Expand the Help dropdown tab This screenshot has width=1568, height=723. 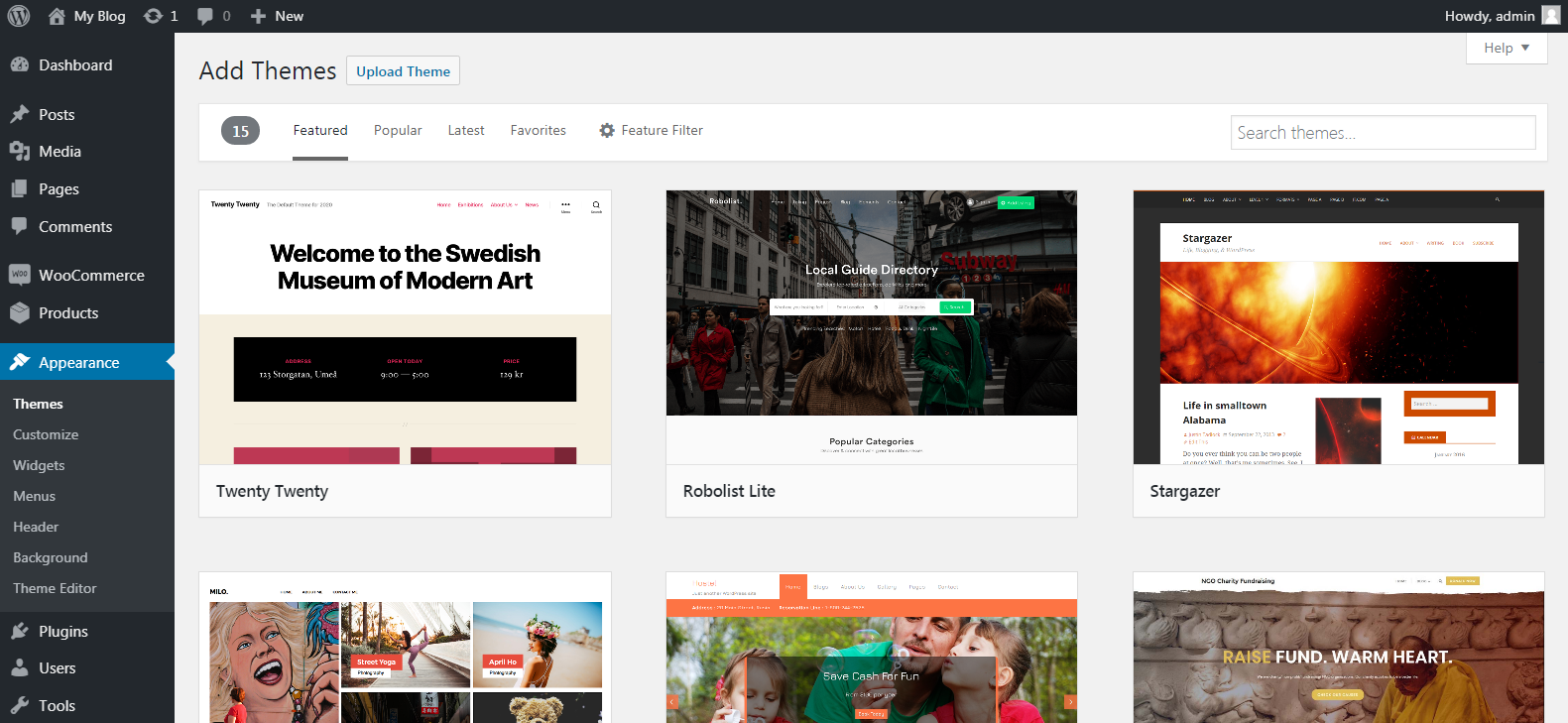point(1507,48)
